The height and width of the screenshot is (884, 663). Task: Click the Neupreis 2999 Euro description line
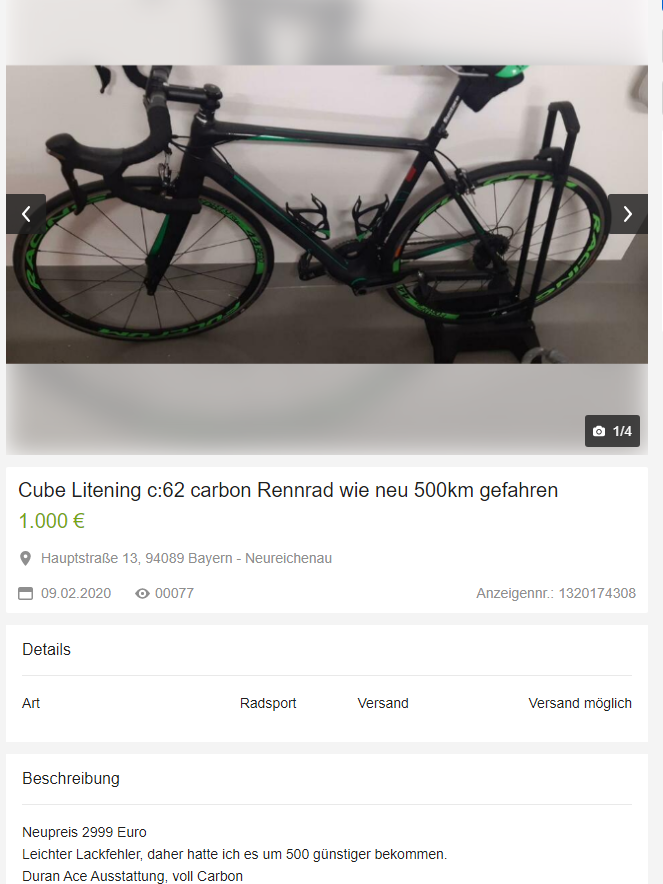(x=85, y=832)
